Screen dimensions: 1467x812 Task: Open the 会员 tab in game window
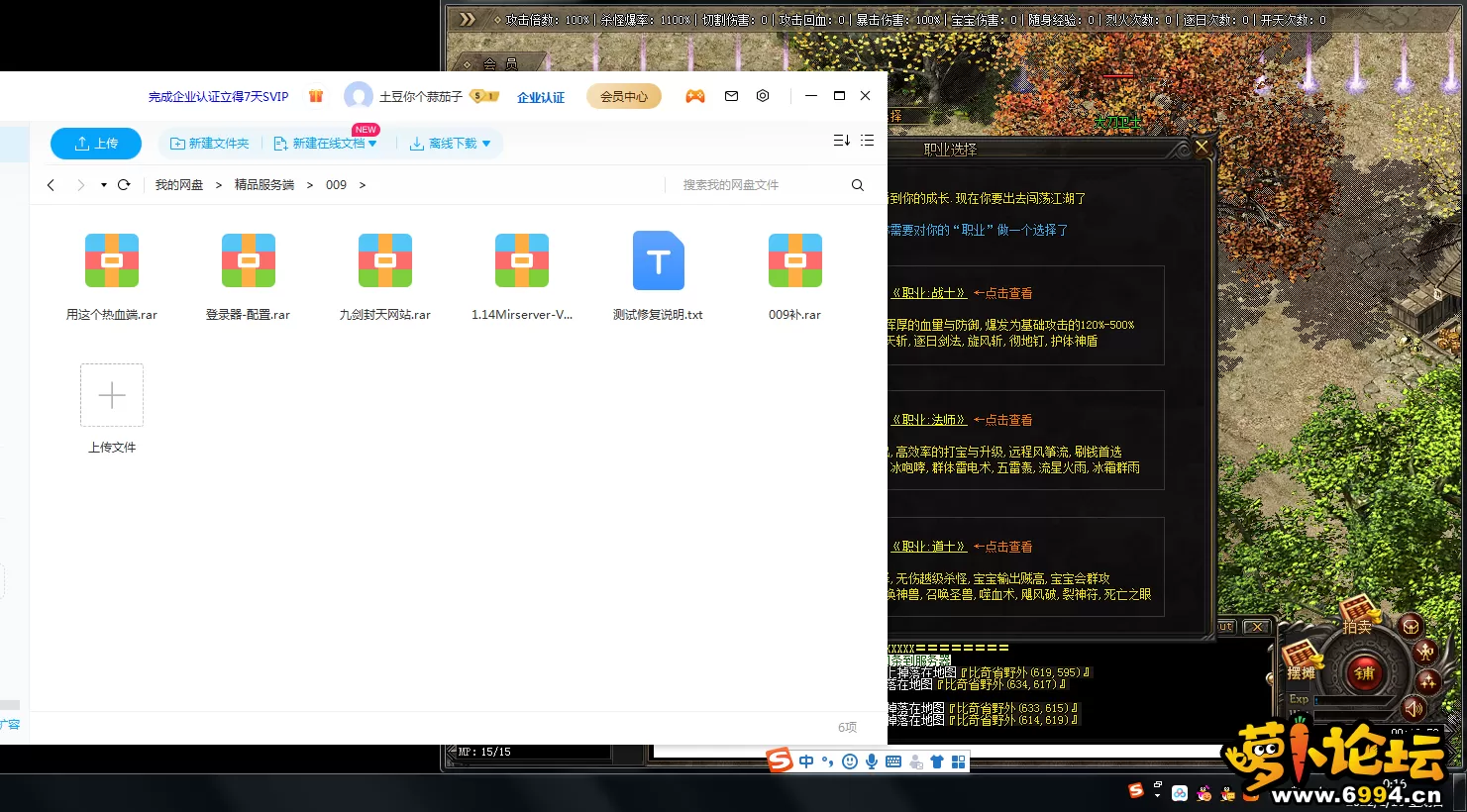pos(499,63)
